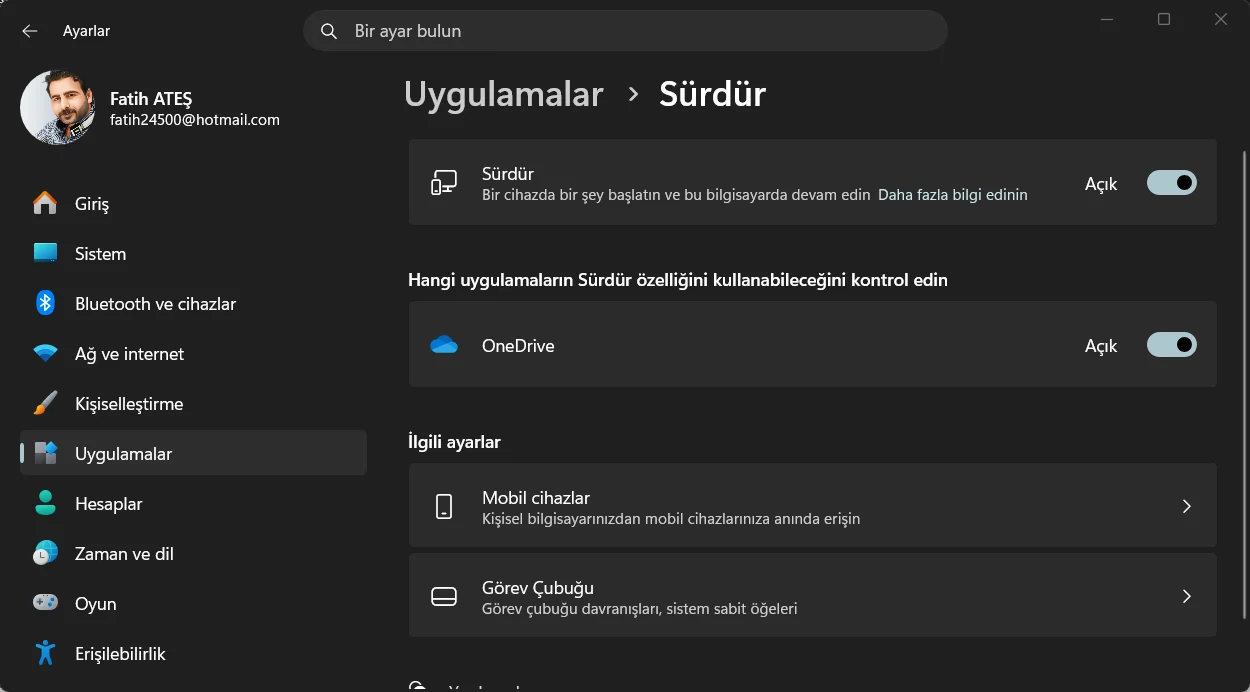Close the Ayarlar window
The height and width of the screenshot is (692, 1250).
1221,19
